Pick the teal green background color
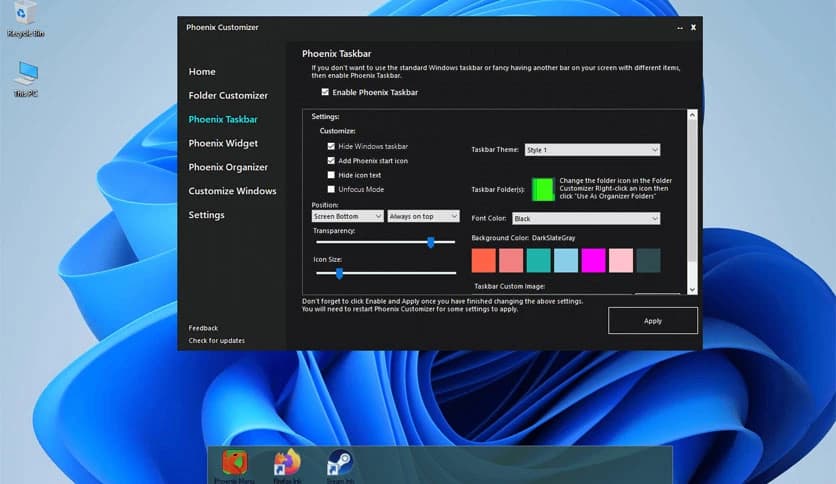Screen dimensions: 836x484 [x=538, y=261]
